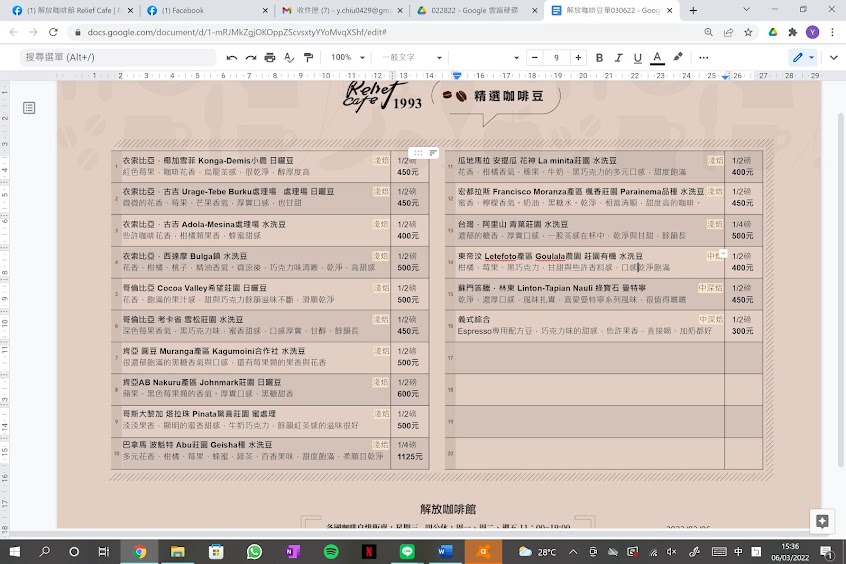This screenshot has height=564, width=846.
Task: Open File Explorer from the taskbar
Action: 178,552
